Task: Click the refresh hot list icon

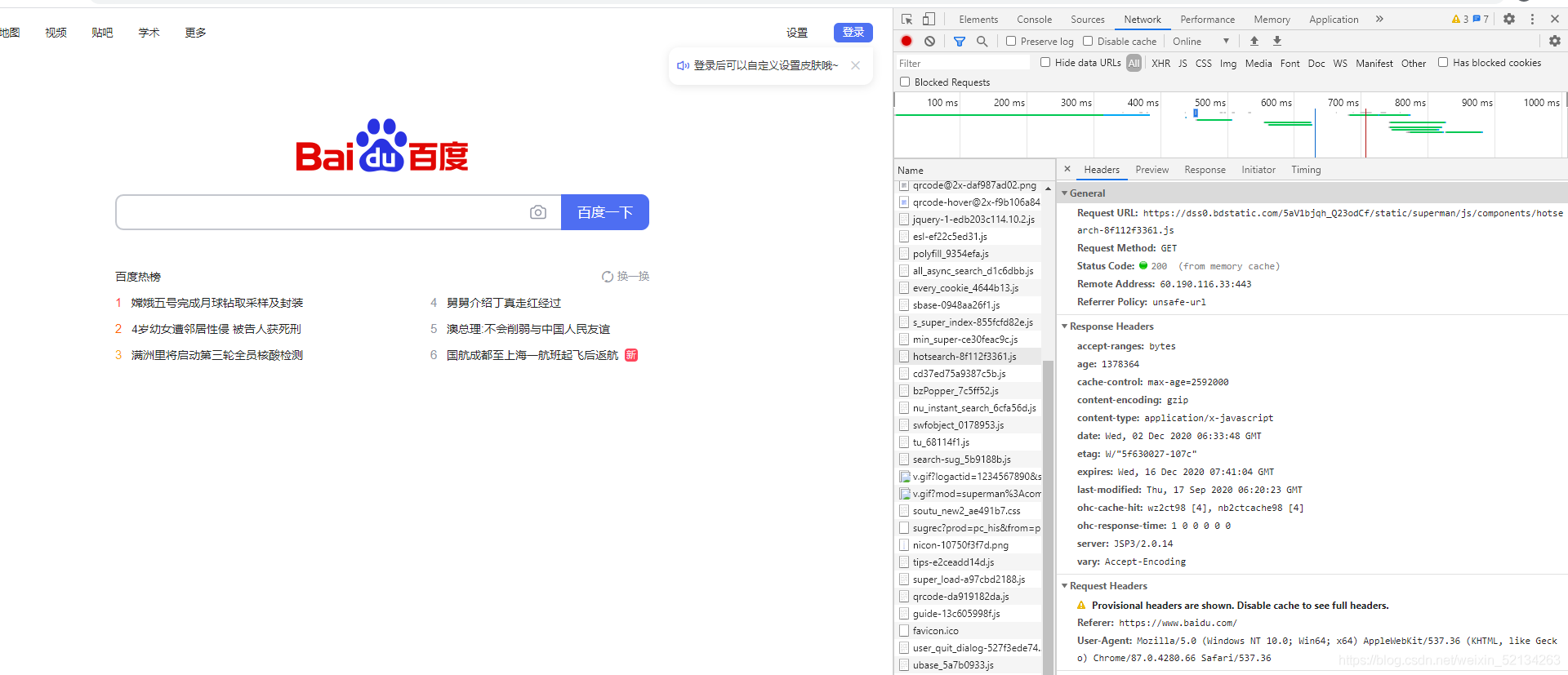Action: click(x=608, y=277)
